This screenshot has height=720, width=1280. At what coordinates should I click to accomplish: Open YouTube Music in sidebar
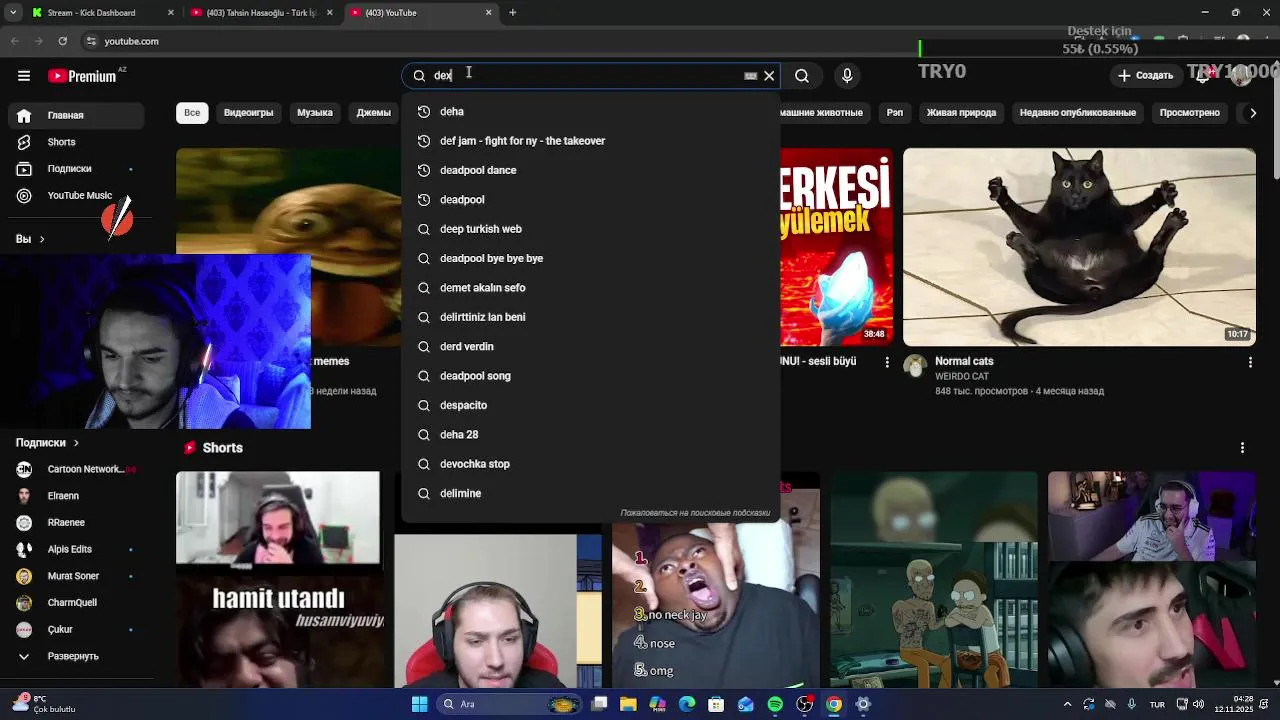coord(77,196)
